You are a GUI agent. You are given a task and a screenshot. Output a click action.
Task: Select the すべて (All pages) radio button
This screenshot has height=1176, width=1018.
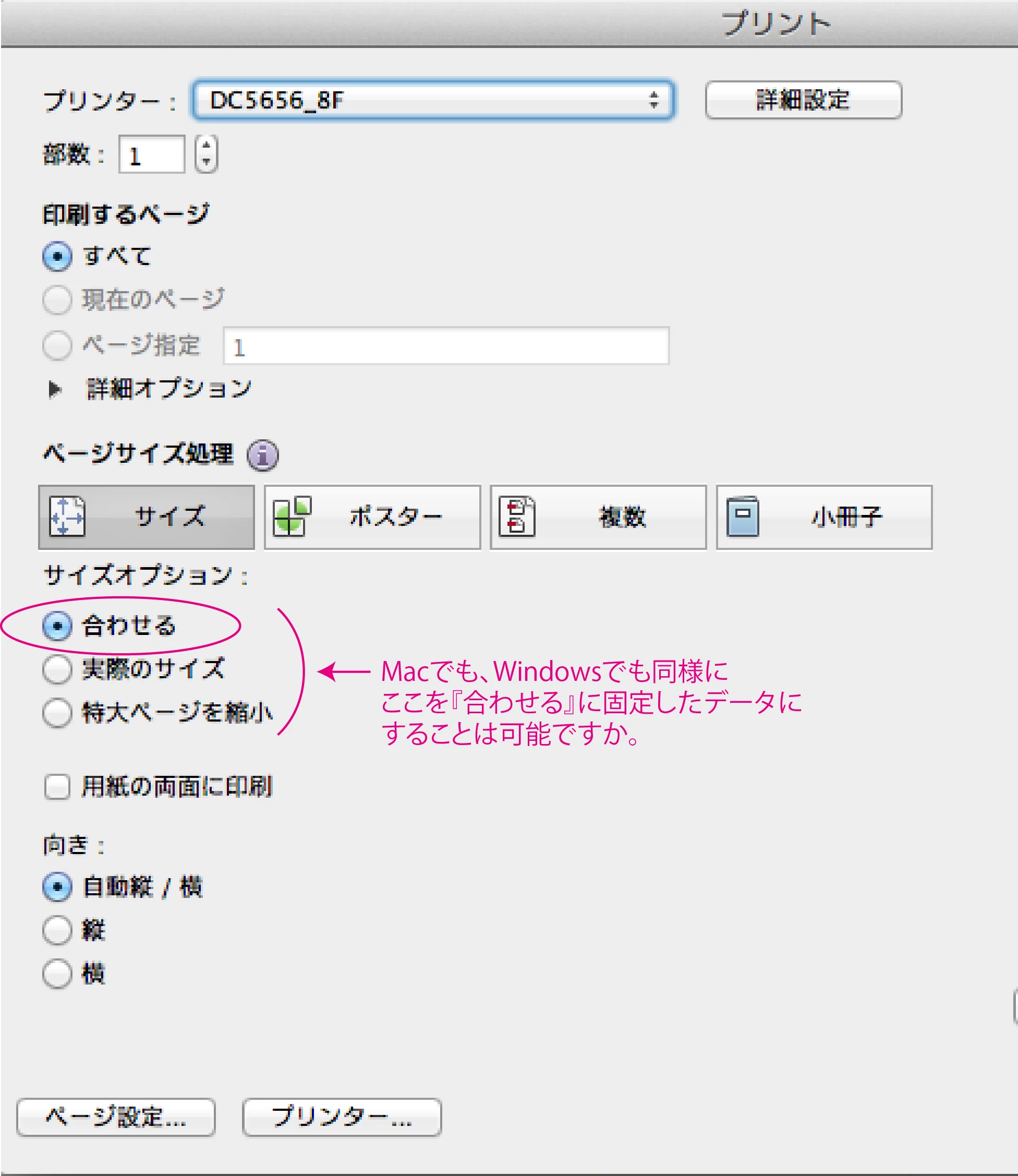(57, 256)
